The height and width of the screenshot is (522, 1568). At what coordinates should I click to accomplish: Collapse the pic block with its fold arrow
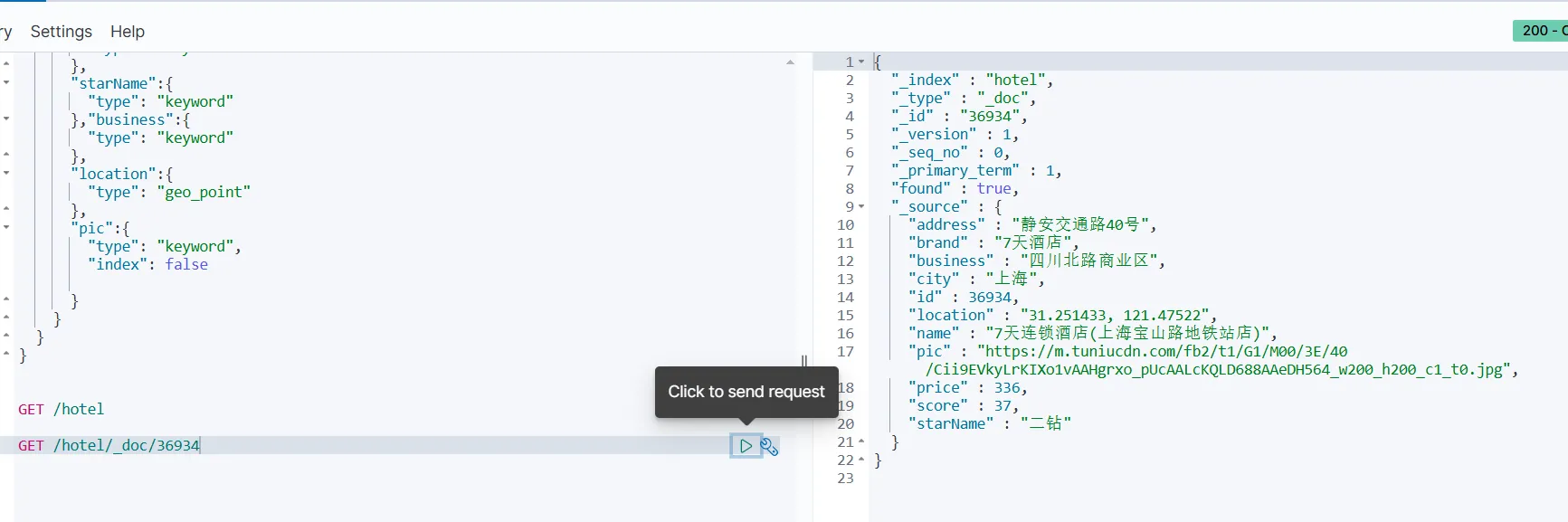6,227
